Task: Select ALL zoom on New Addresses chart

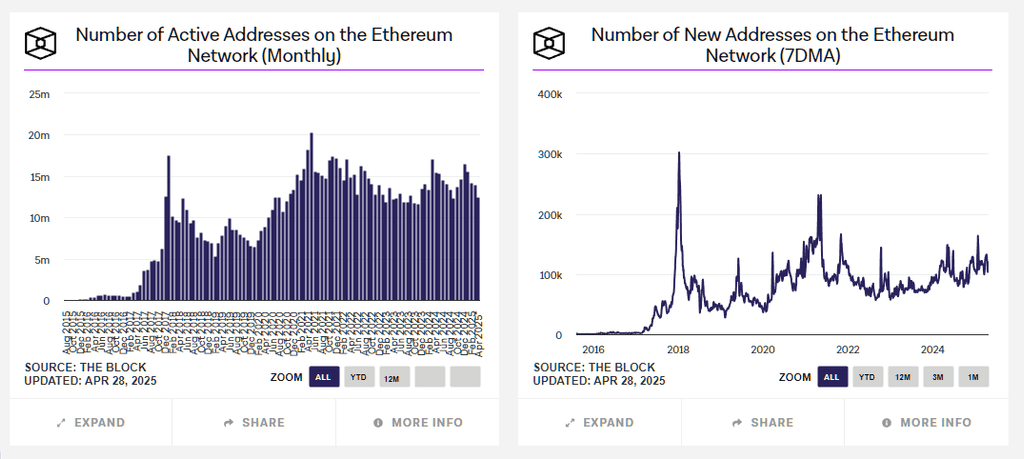Action: click(830, 377)
